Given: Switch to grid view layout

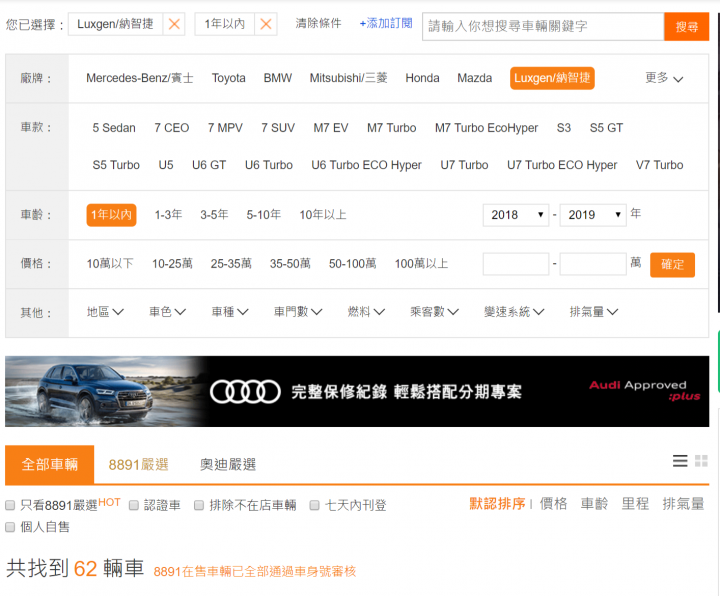Looking at the screenshot, I should [701, 461].
